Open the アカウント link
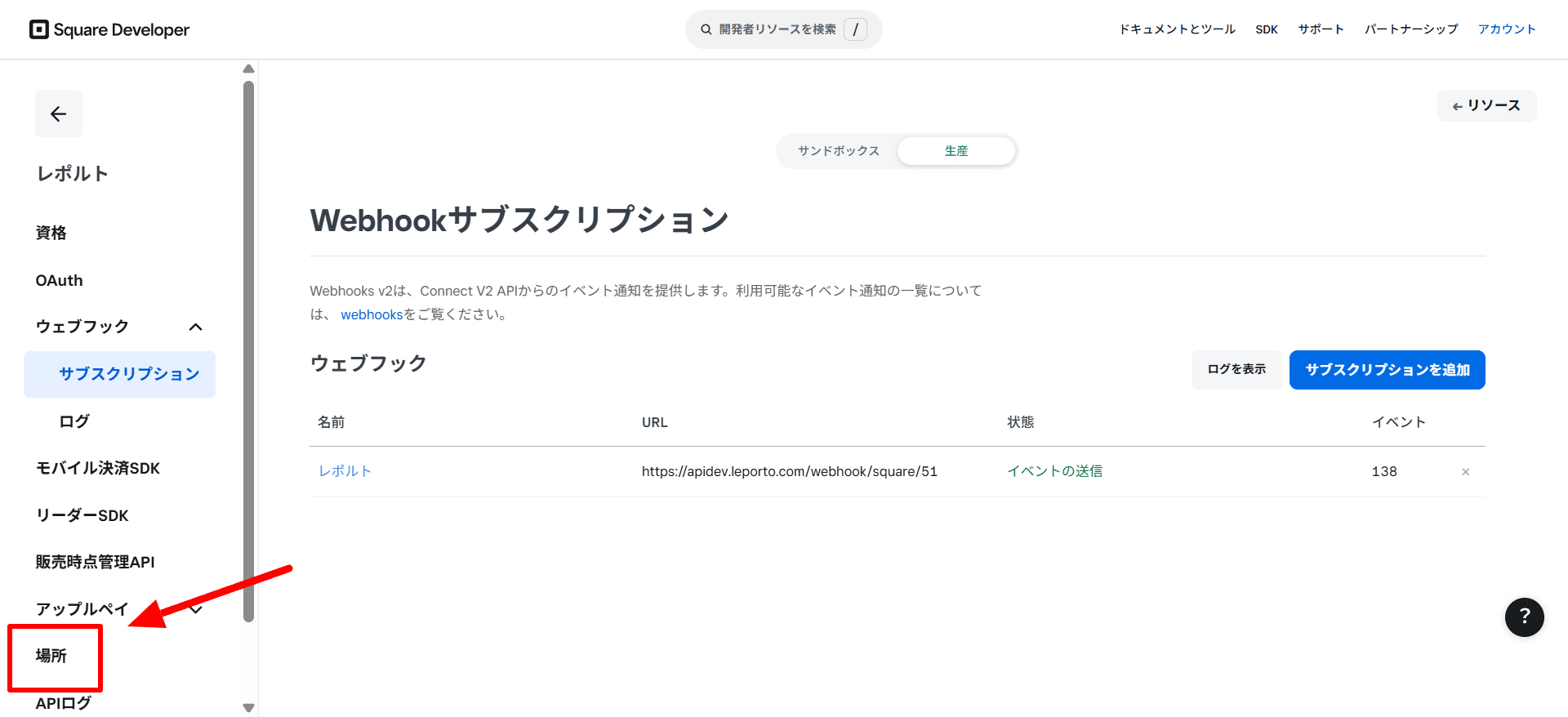1568x717 pixels. pos(1507,29)
